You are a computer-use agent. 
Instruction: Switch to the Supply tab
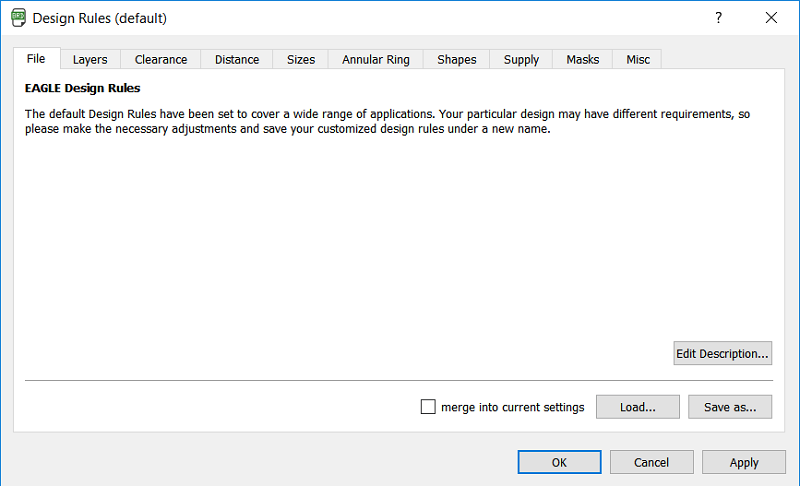(522, 60)
